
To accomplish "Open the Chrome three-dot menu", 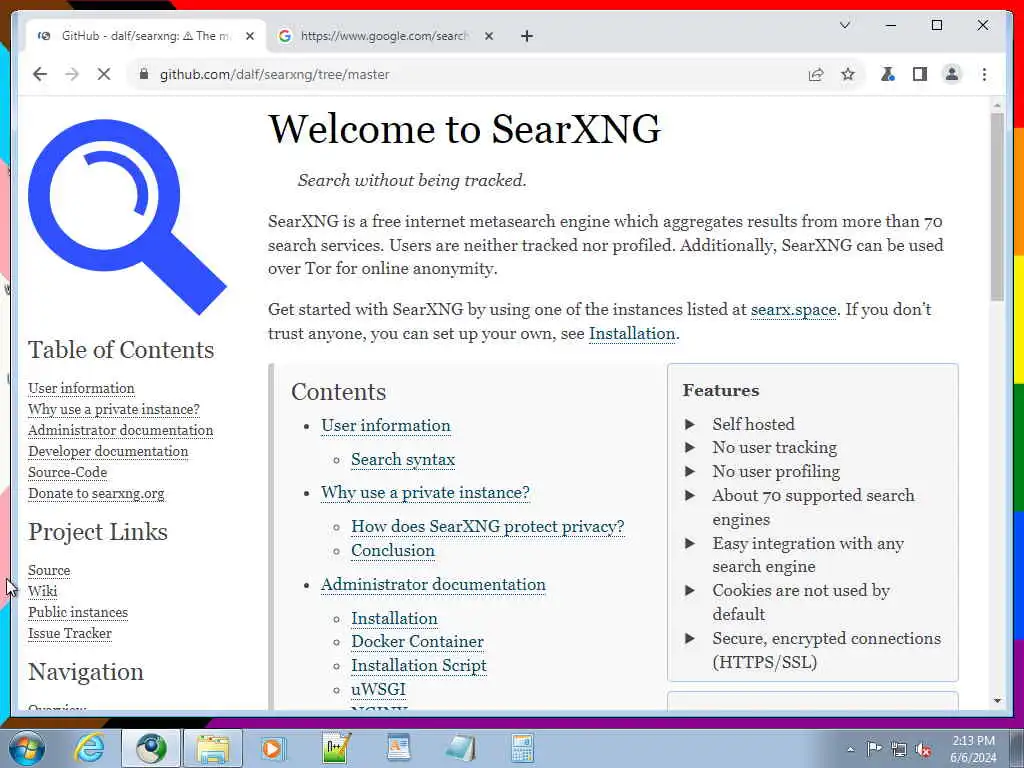I will click(984, 74).
